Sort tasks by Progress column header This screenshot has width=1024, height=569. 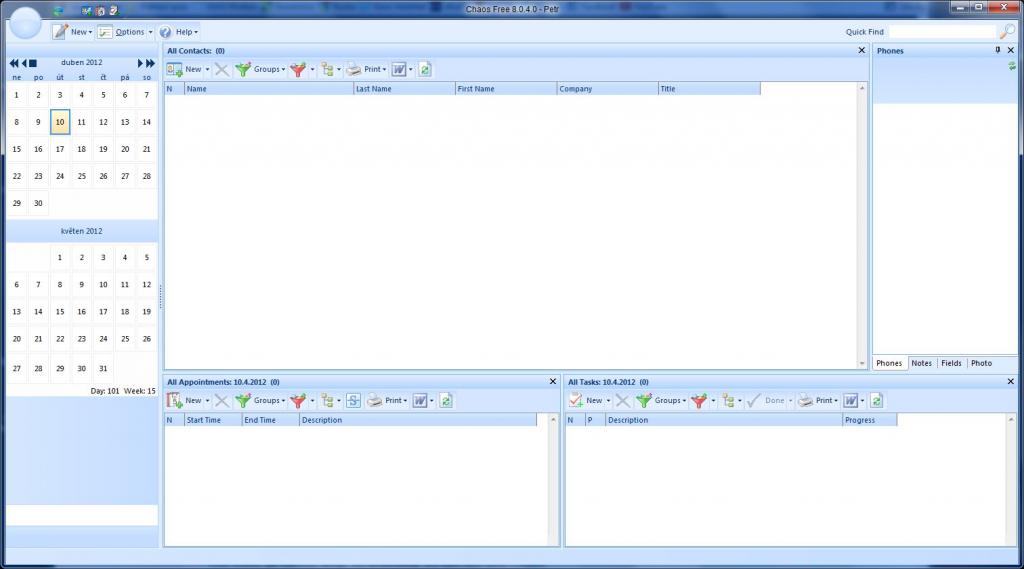pyautogui.click(x=870, y=420)
